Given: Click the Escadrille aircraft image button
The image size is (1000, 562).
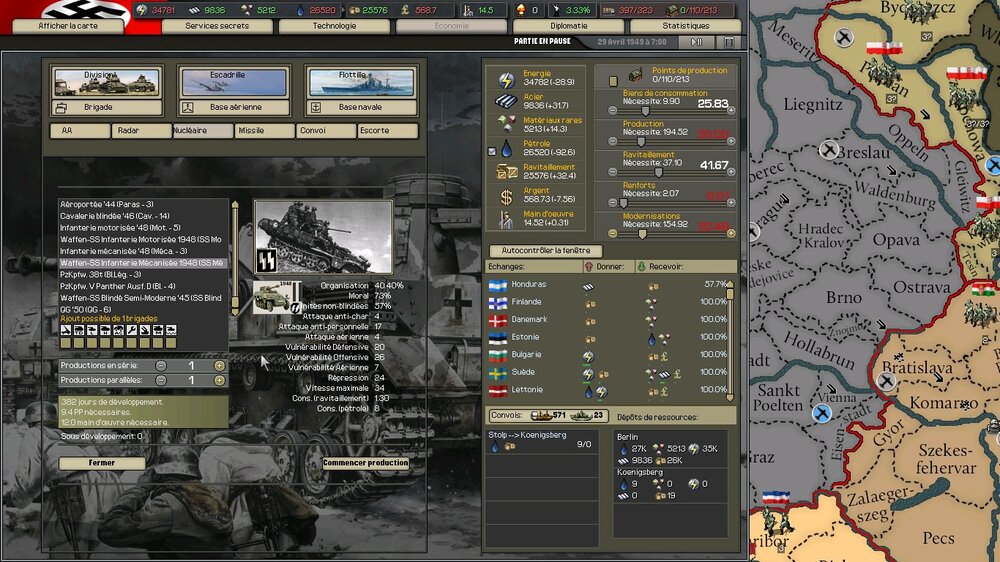Looking at the screenshot, I should [234, 82].
